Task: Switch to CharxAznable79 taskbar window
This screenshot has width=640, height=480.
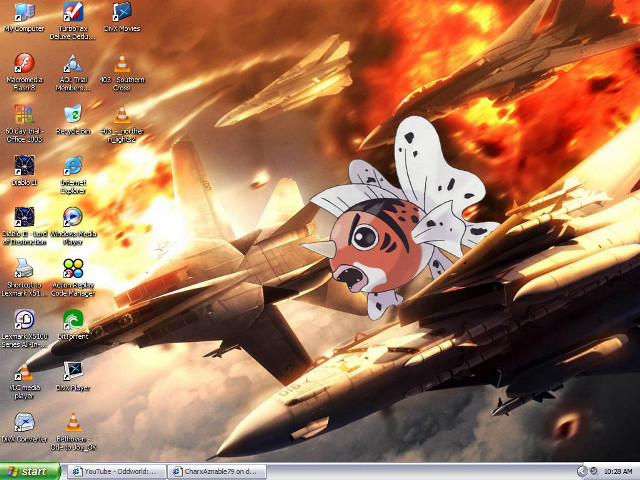Action: click(217, 471)
